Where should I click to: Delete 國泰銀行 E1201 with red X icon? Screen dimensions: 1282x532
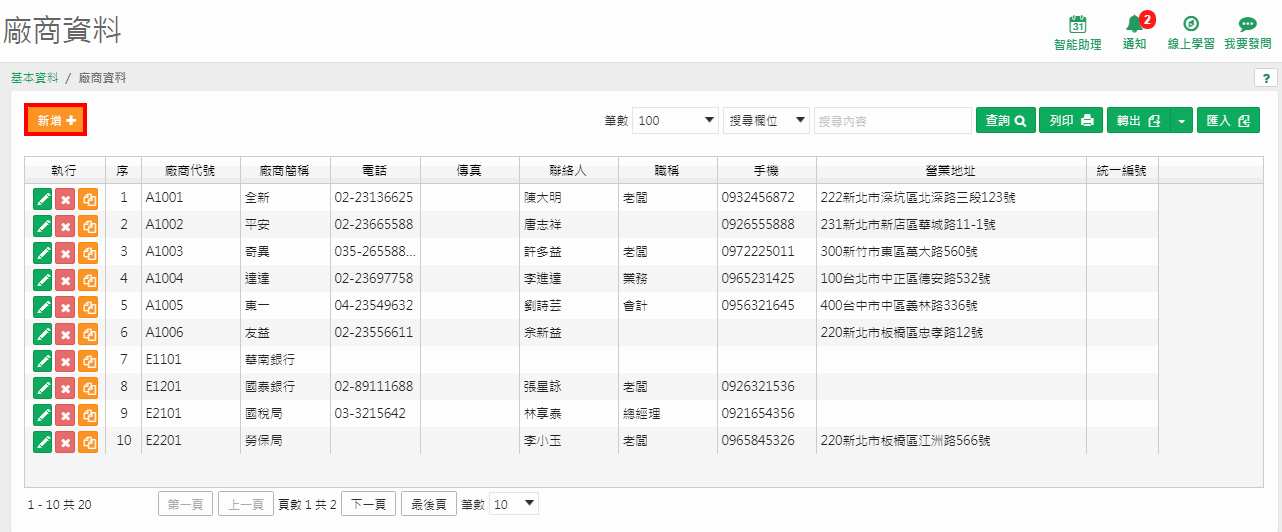[x=65, y=387]
